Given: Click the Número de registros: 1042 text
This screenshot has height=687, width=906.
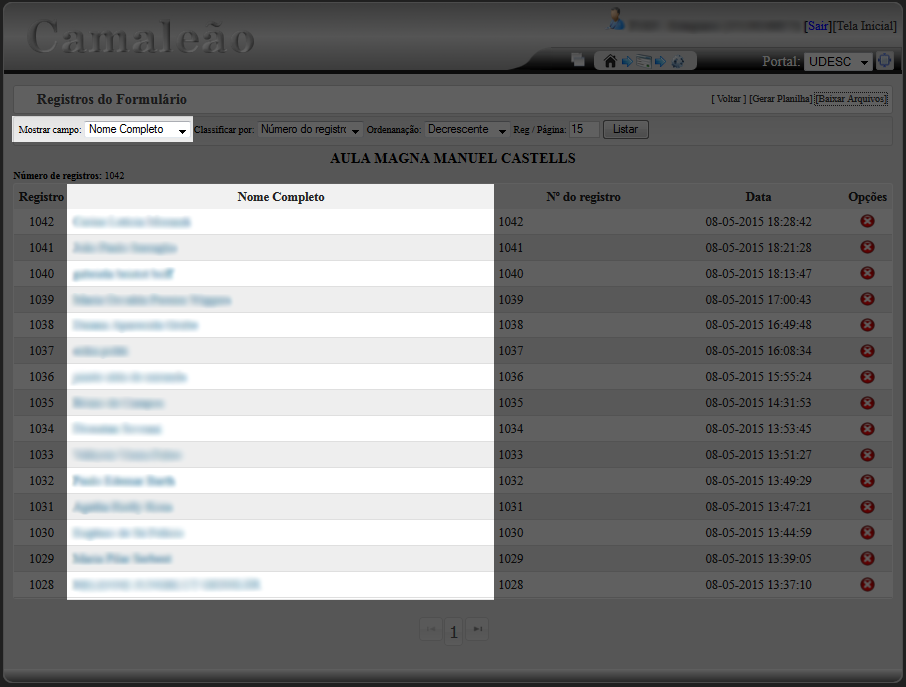Looking at the screenshot, I should 69,176.
